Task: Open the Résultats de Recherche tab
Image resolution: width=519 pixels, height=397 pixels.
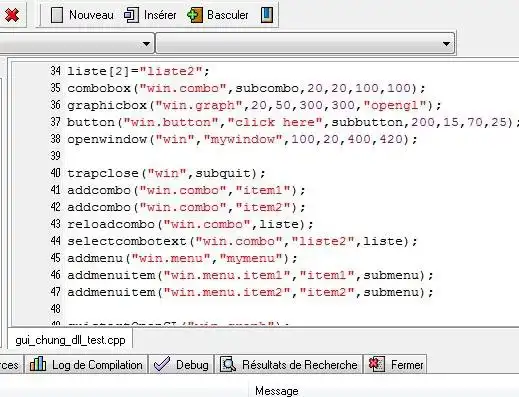Action: 289,365
